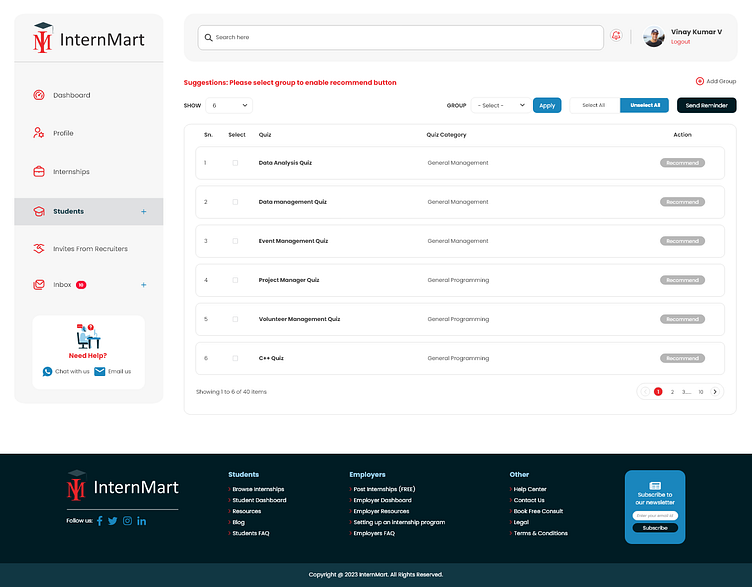This screenshot has height=587, width=752.
Task: Click the Facebook icon in footer
Action: coord(100,521)
